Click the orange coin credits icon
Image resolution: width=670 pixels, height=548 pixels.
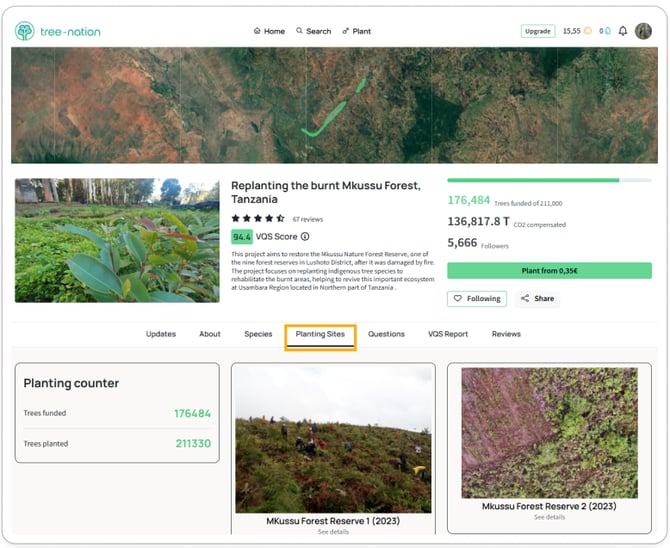pyautogui.click(x=588, y=31)
